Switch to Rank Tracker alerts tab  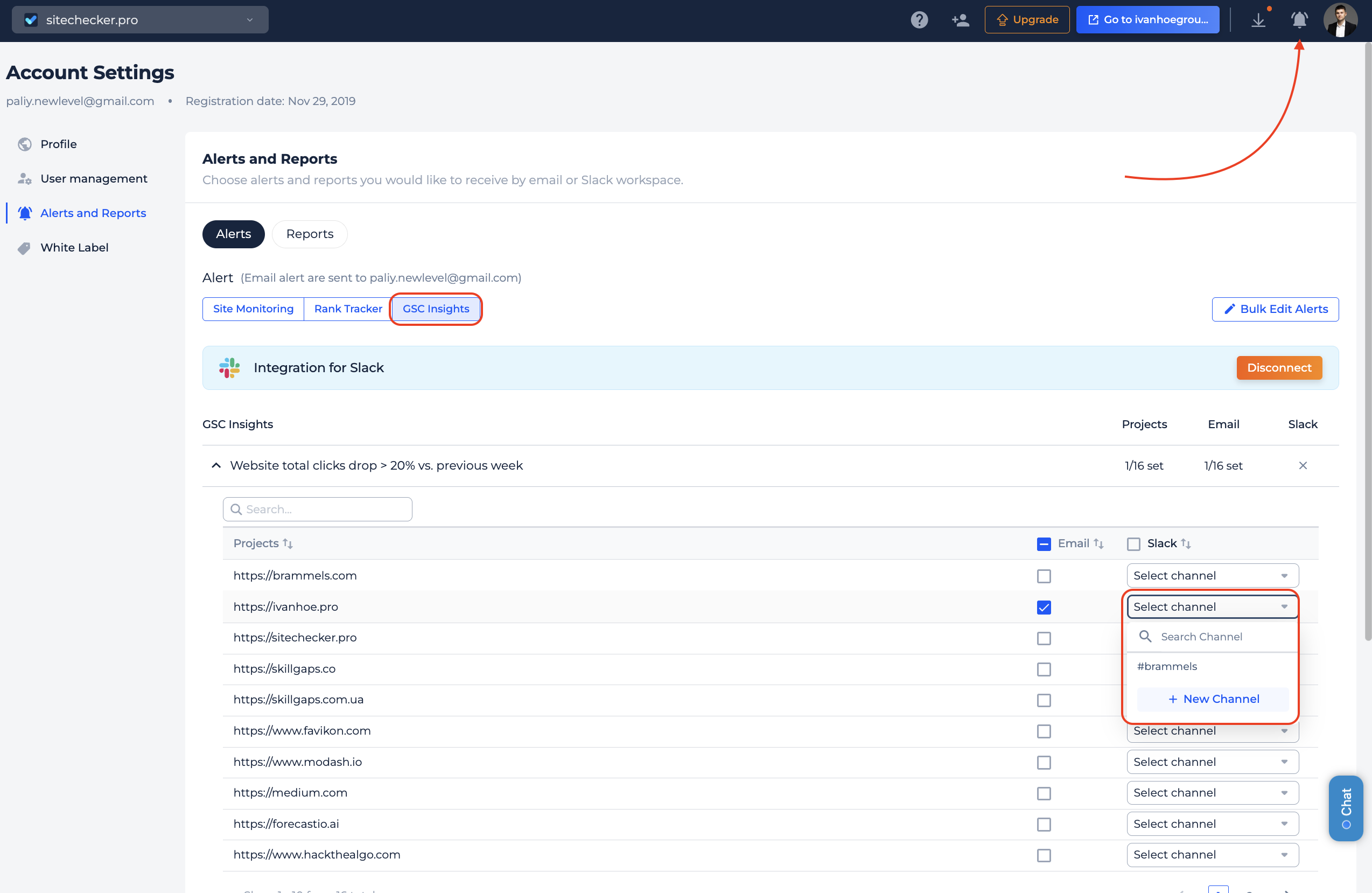(348, 309)
